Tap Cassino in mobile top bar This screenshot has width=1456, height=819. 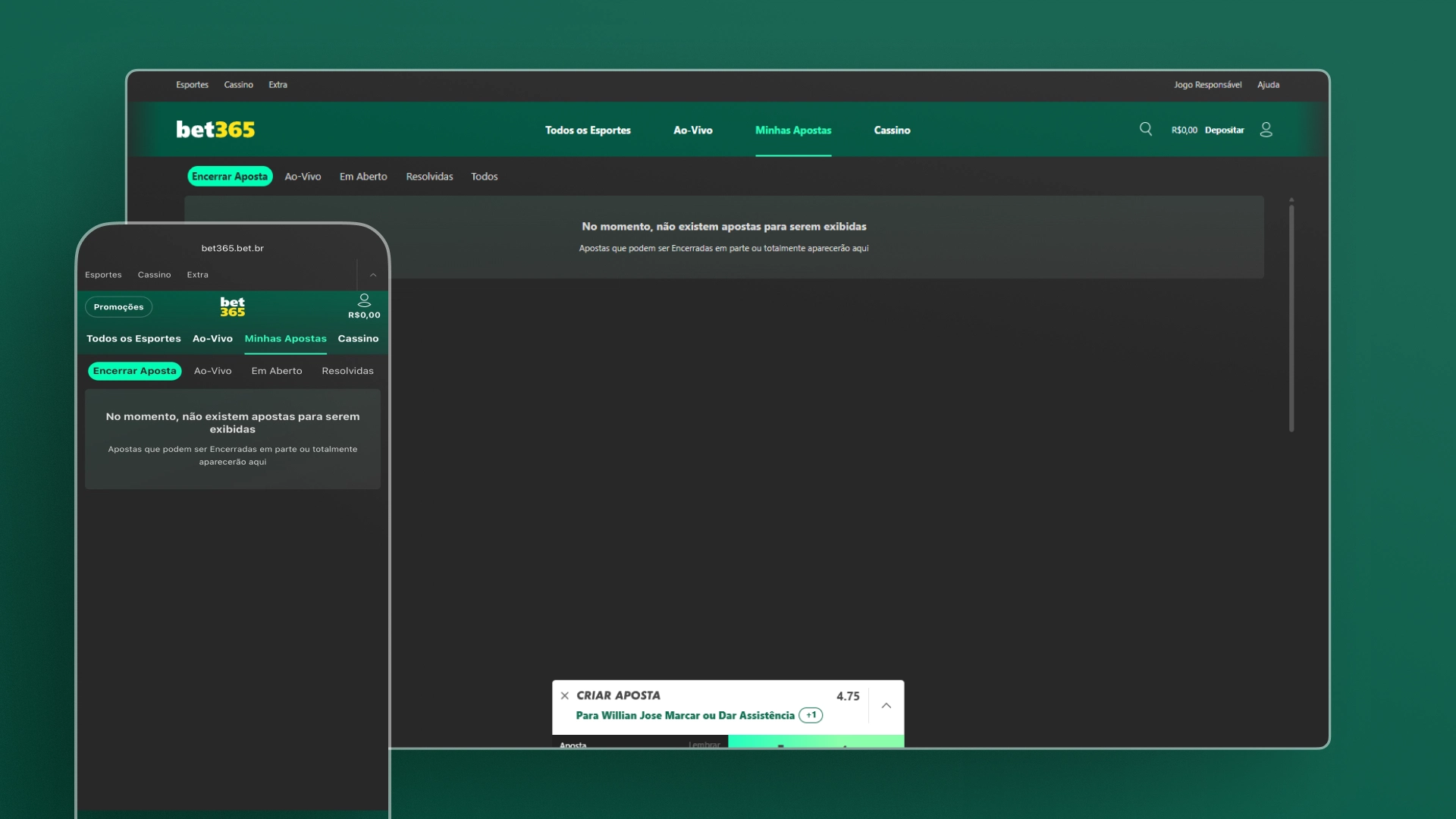154,275
